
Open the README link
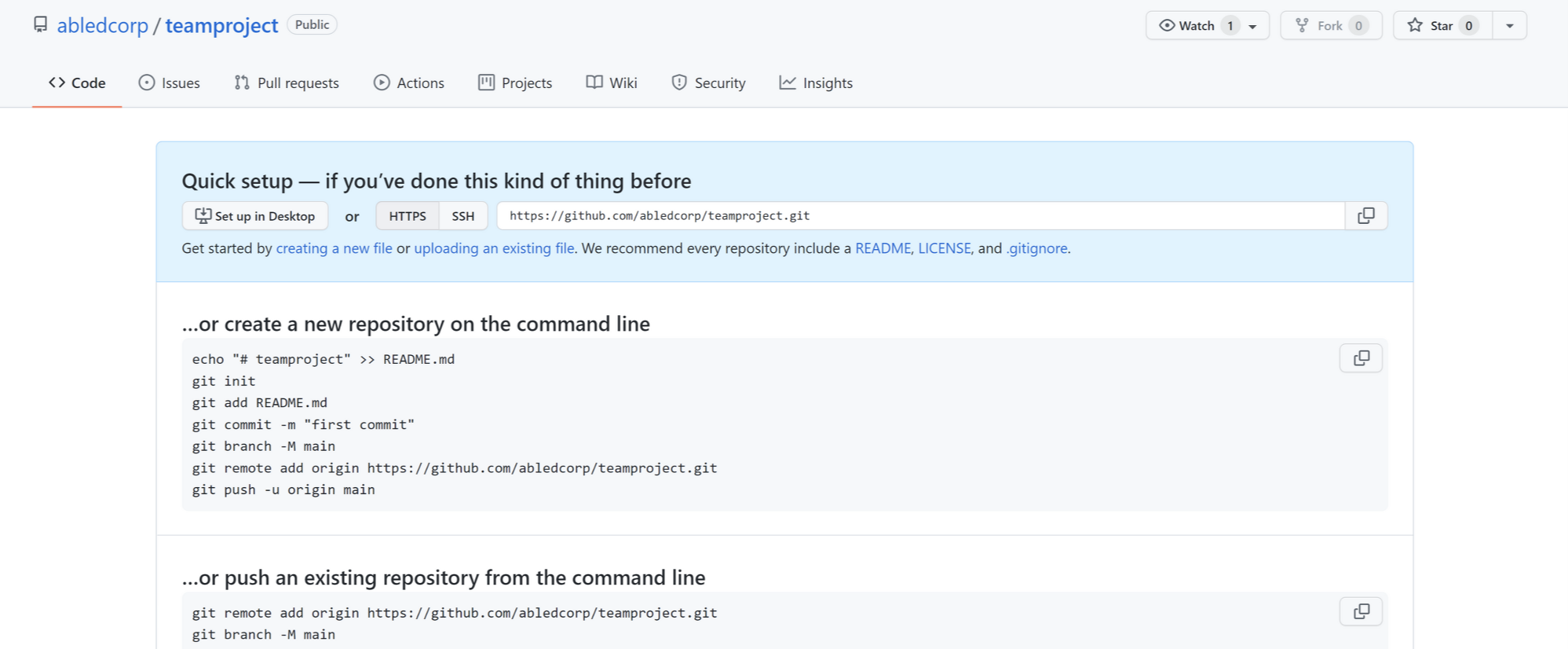coord(883,248)
